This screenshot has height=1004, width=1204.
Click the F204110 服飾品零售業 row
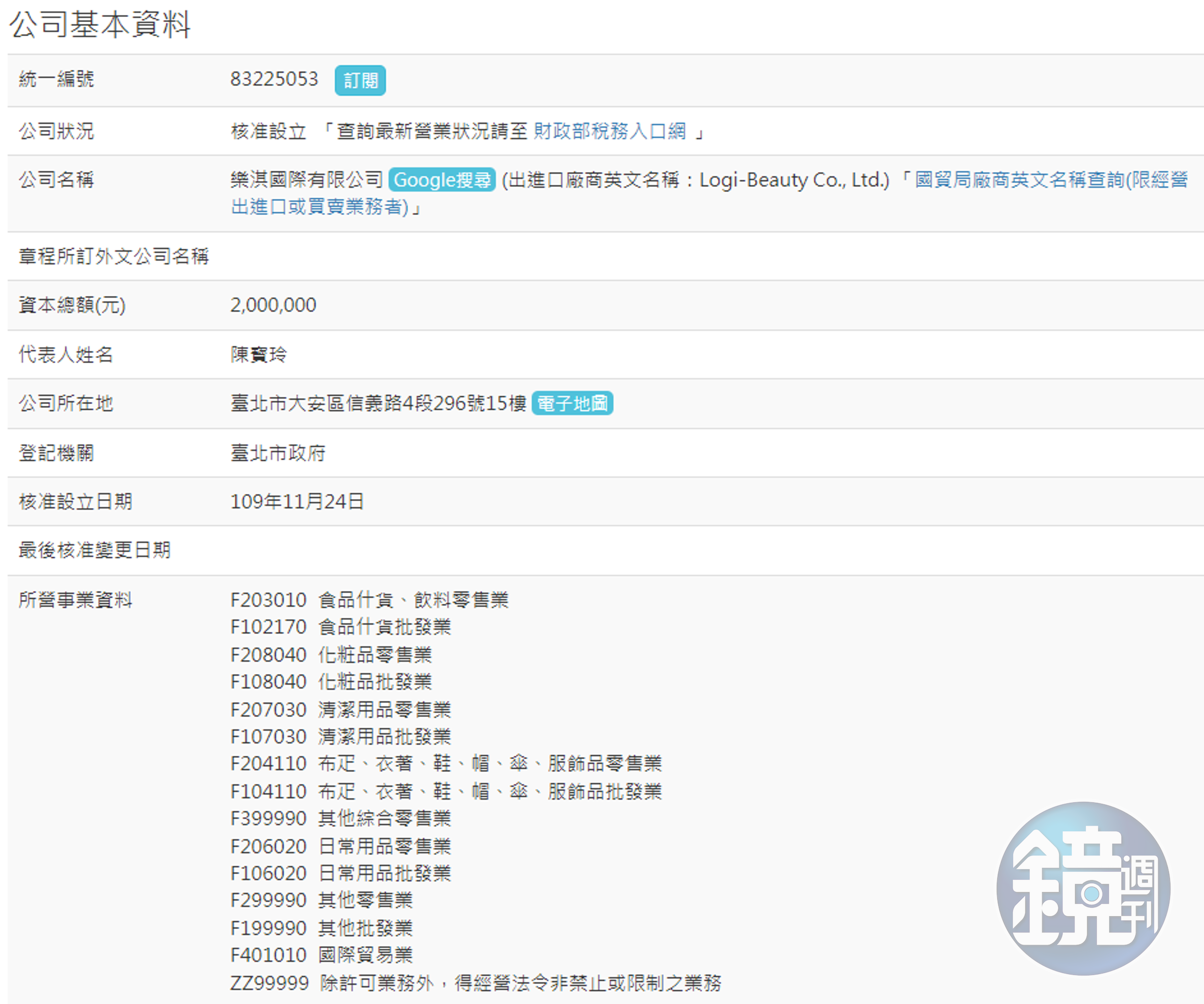pyautogui.click(x=446, y=764)
